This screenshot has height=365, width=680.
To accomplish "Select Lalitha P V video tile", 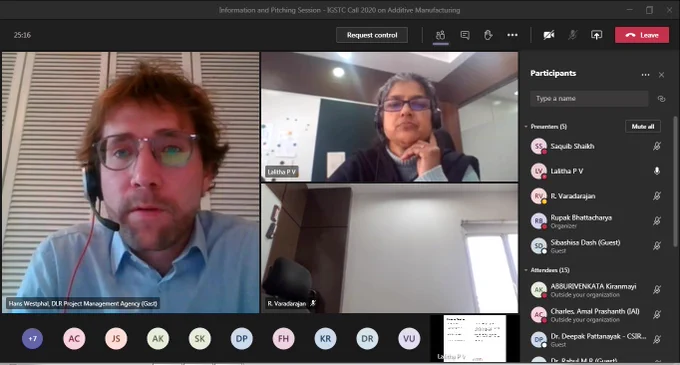I will tap(389, 117).
